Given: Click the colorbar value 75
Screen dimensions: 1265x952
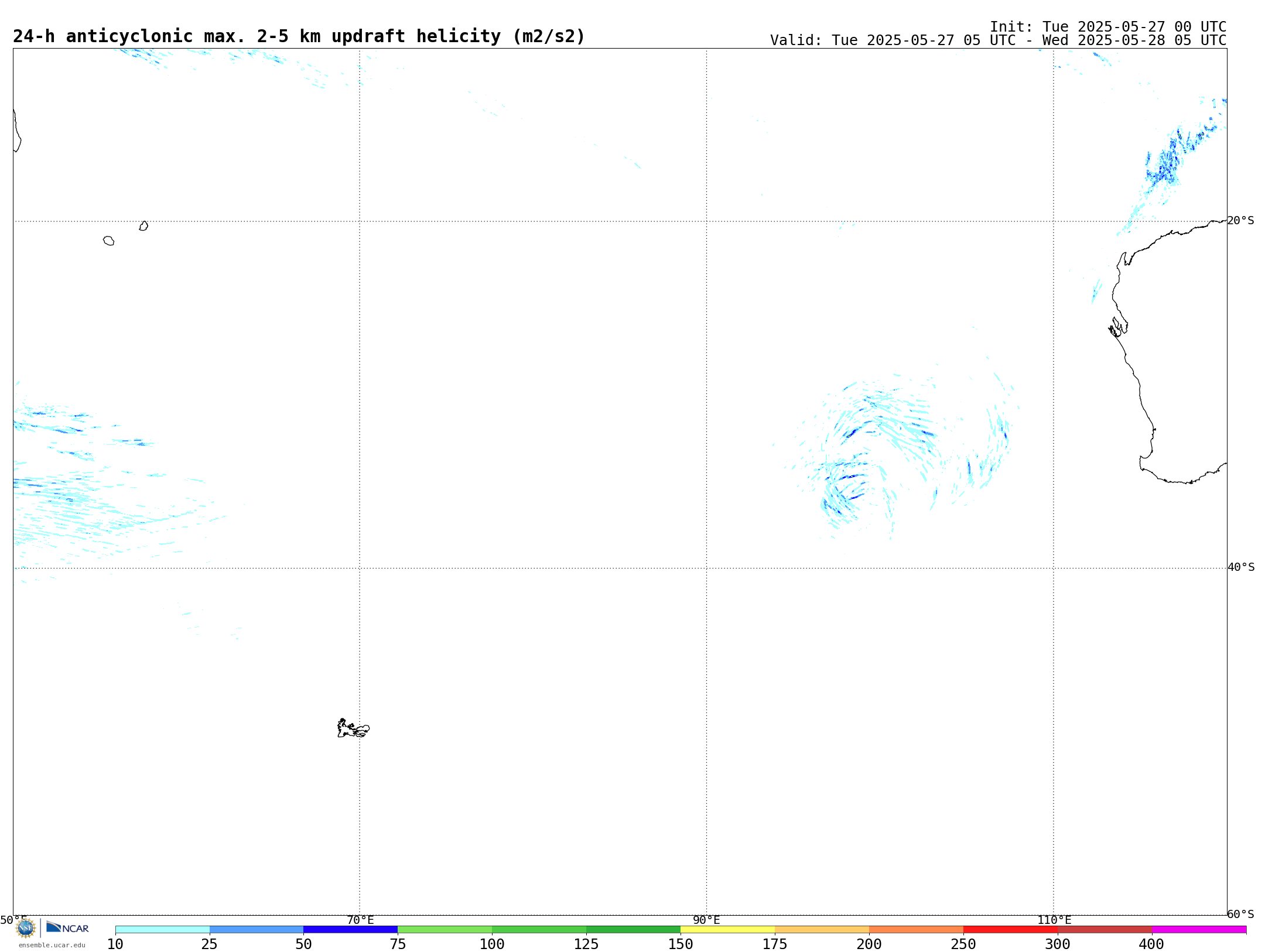Looking at the screenshot, I should (x=398, y=944).
